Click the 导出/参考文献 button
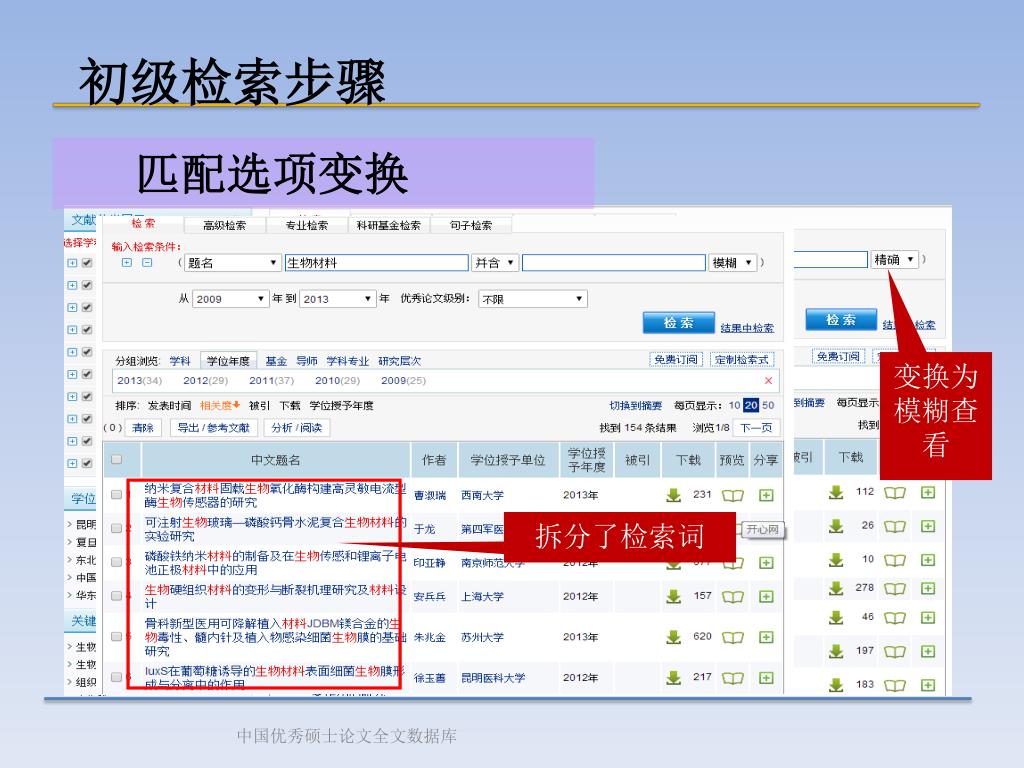This screenshot has width=1024, height=768. [214, 428]
